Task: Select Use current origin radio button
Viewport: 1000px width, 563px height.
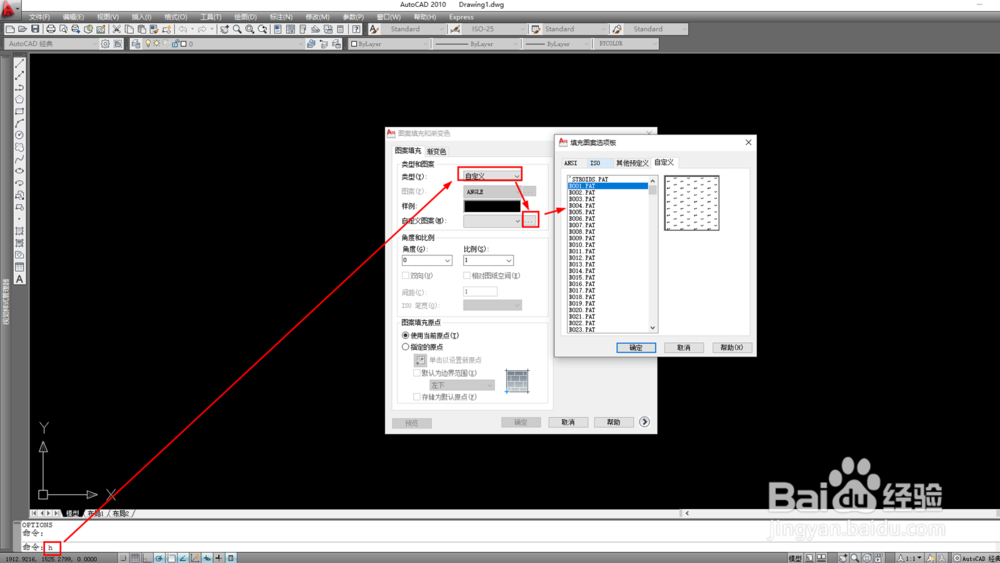Action: [406, 335]
